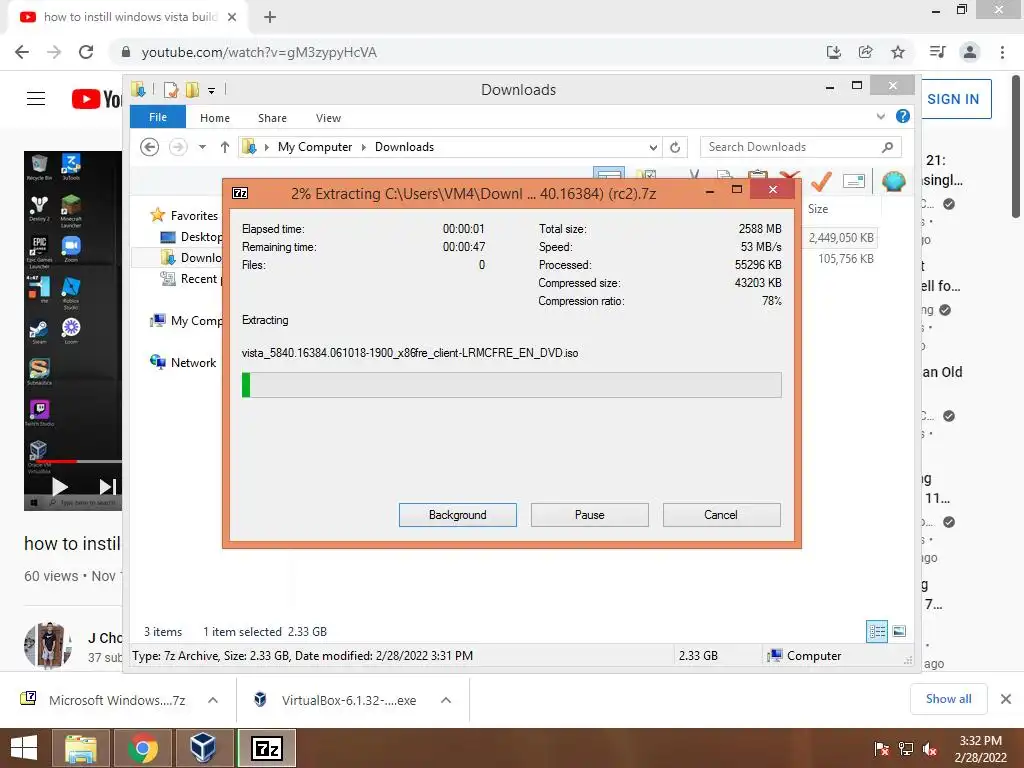1024x768 pixels.
Task: Open the Customize Quick Access Toolbar dropdown
Action: click(x=212, y=91)
